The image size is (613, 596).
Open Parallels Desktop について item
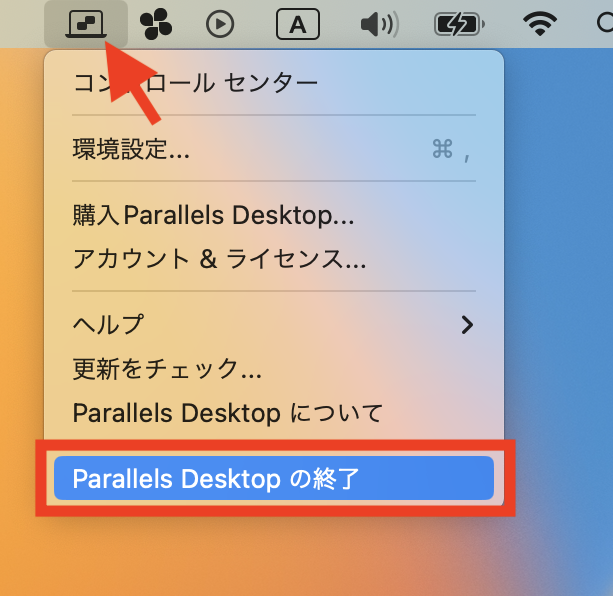pyautogui.click(x=274, y=413)
